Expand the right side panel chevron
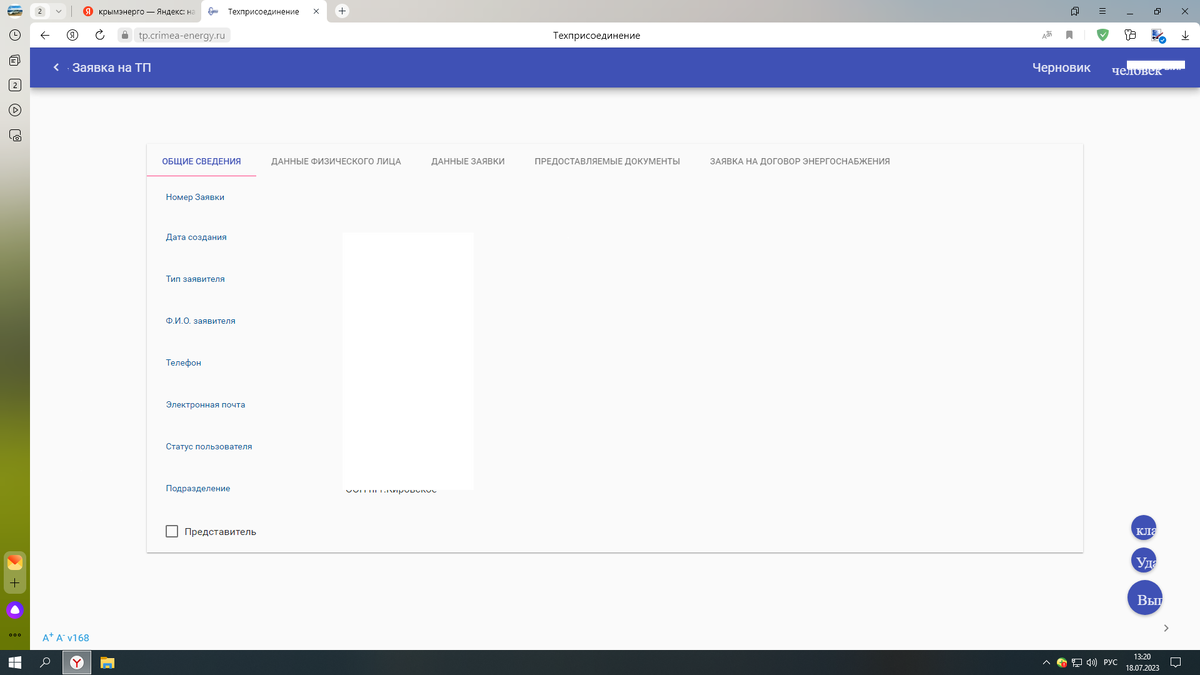This screenshot has width=1200, height=675. [x=1167, y=628]
